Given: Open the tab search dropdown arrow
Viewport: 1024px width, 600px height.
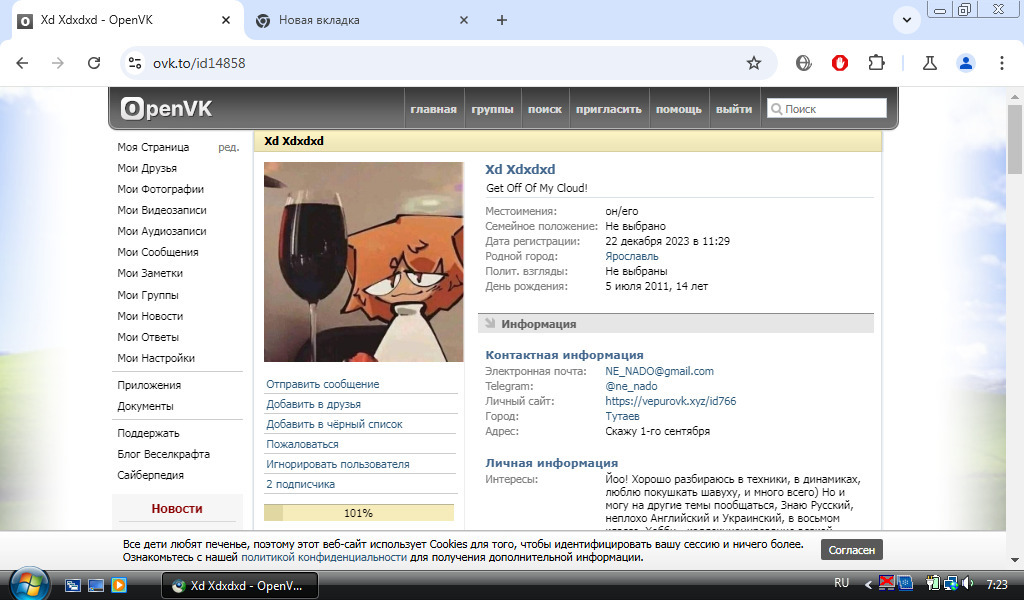Looking at the screenshot, I should [x=906, y=20].
